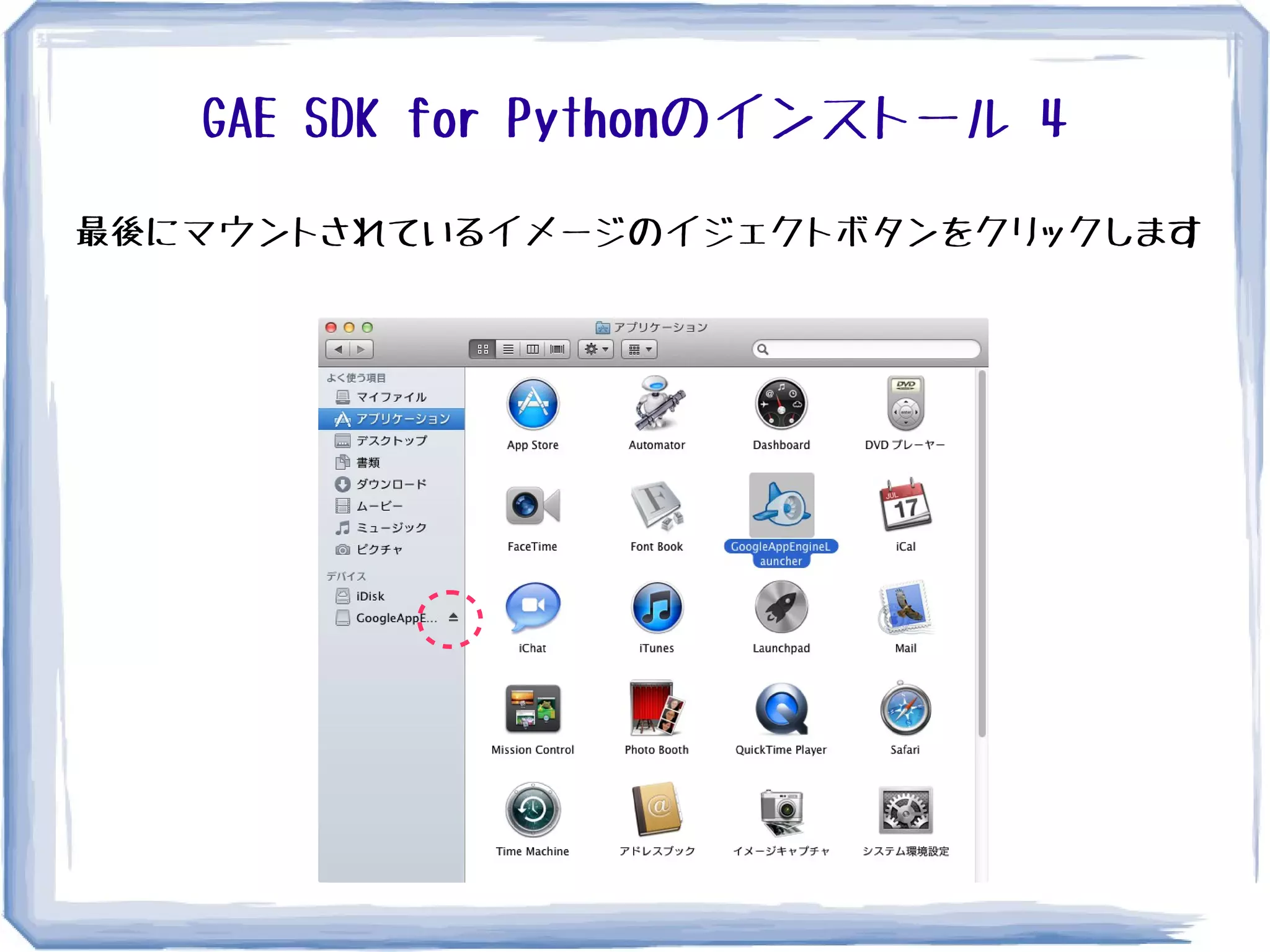Click the Font Book icon
This screenshot has height=952, width=1270.
[657, 505]
